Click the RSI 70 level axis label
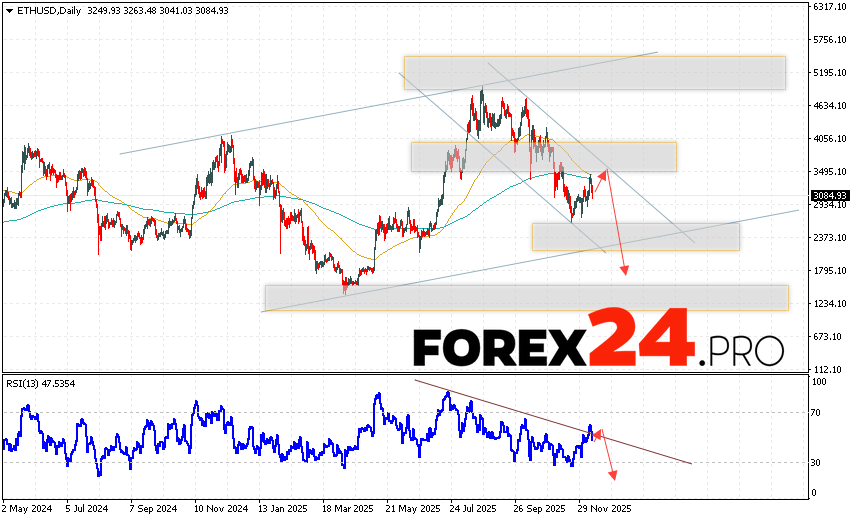This screenshot has height=520, width=854. 817,412
